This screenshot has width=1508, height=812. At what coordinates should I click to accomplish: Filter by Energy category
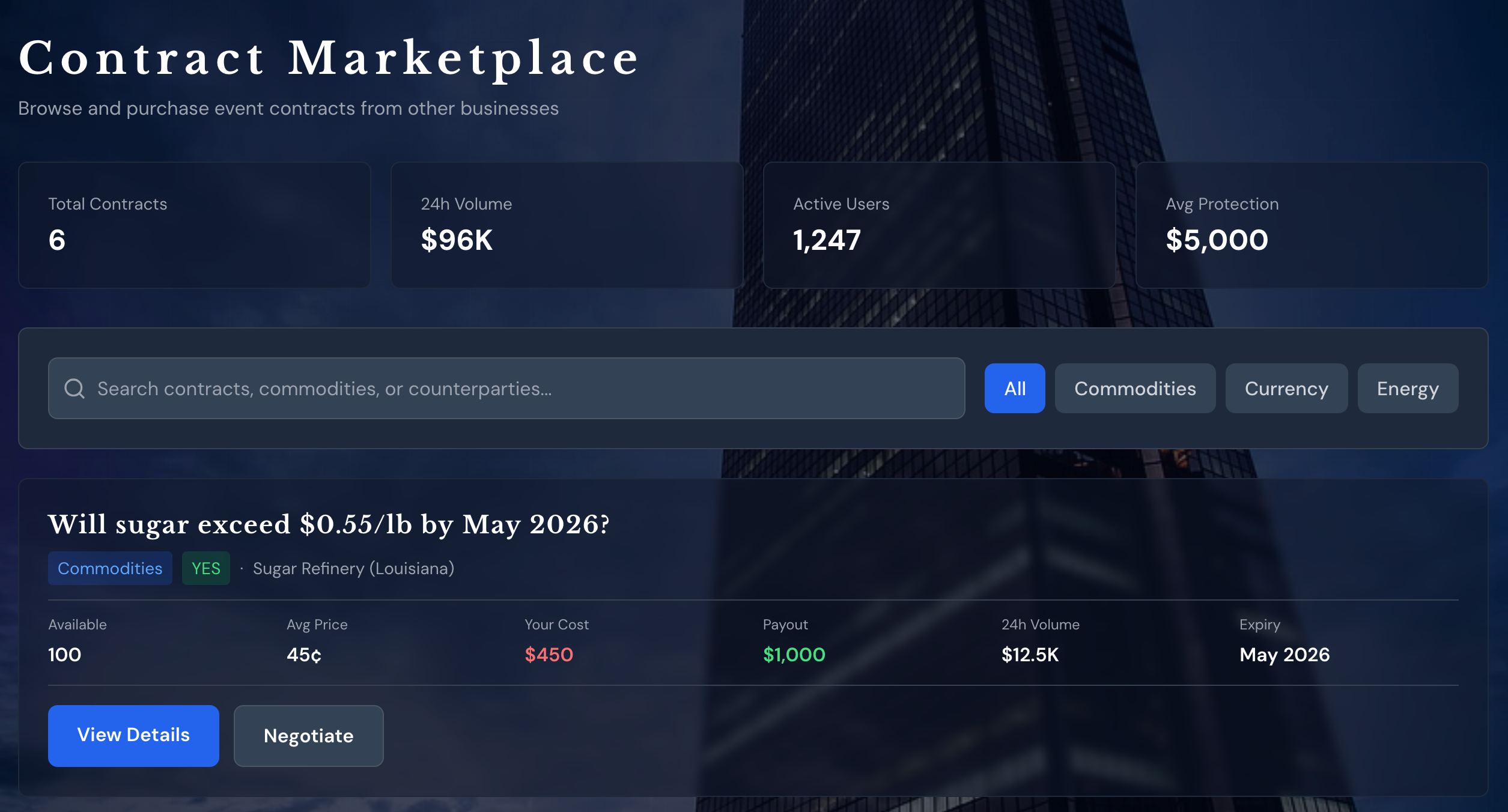pyautogui.click(x=1407, y=389)
